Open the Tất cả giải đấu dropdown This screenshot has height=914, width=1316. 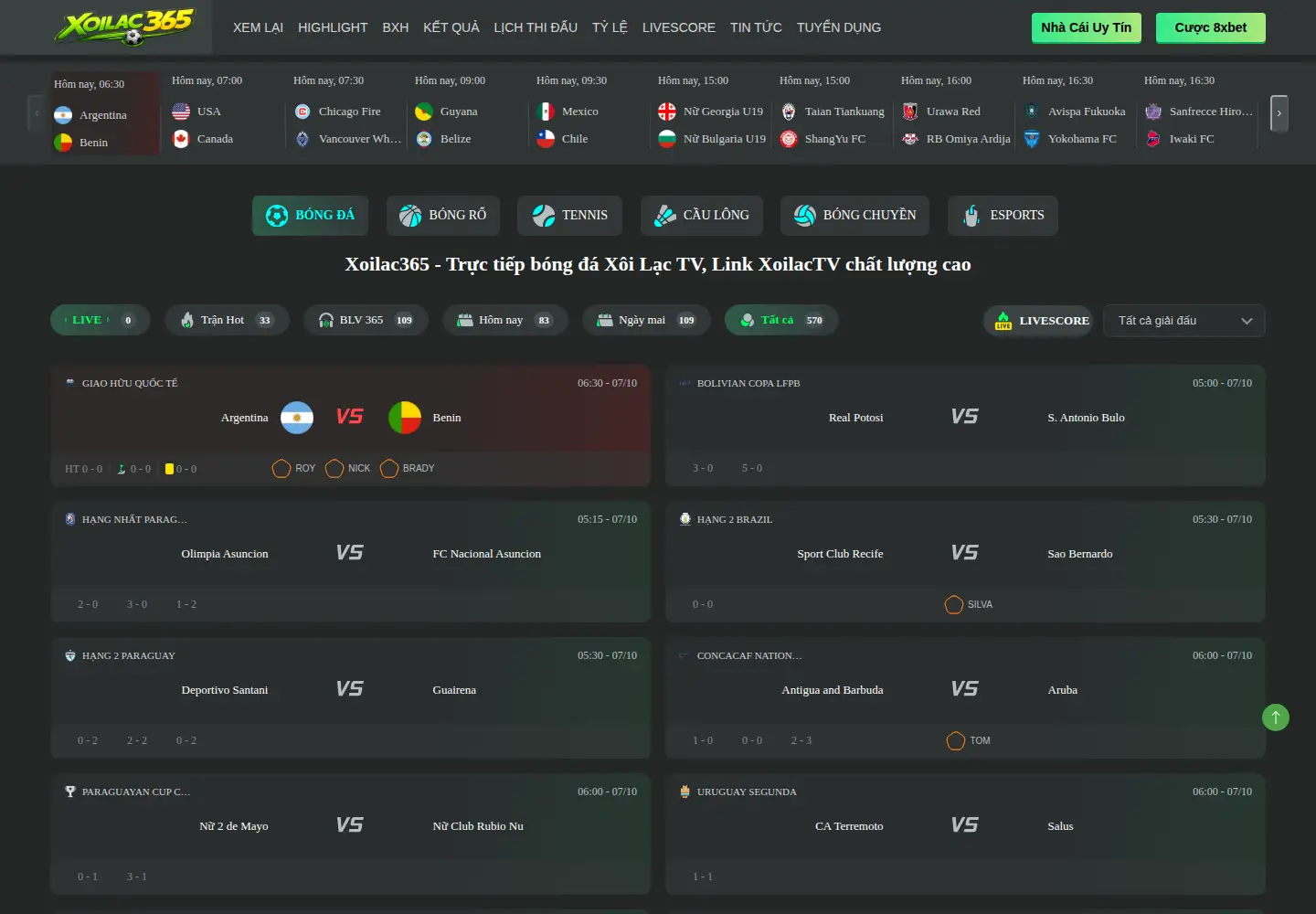click(1184, 321)
